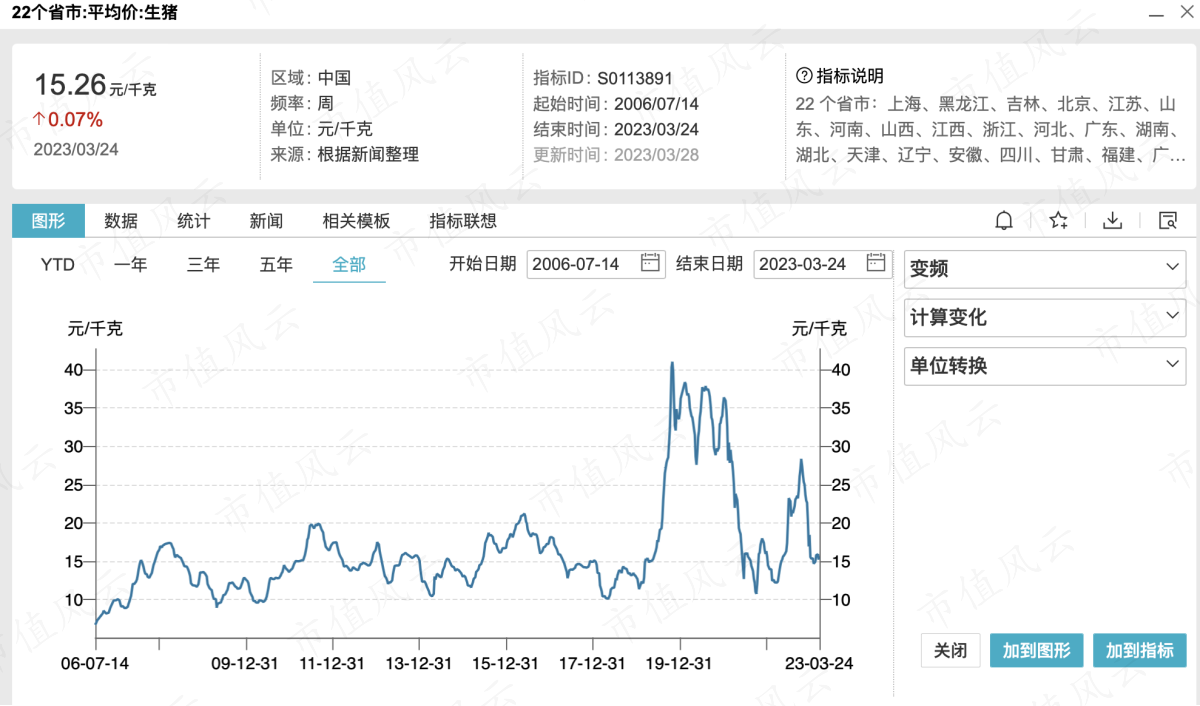Click the 06-07-14 x-axis label

click(x=95, y=663)
